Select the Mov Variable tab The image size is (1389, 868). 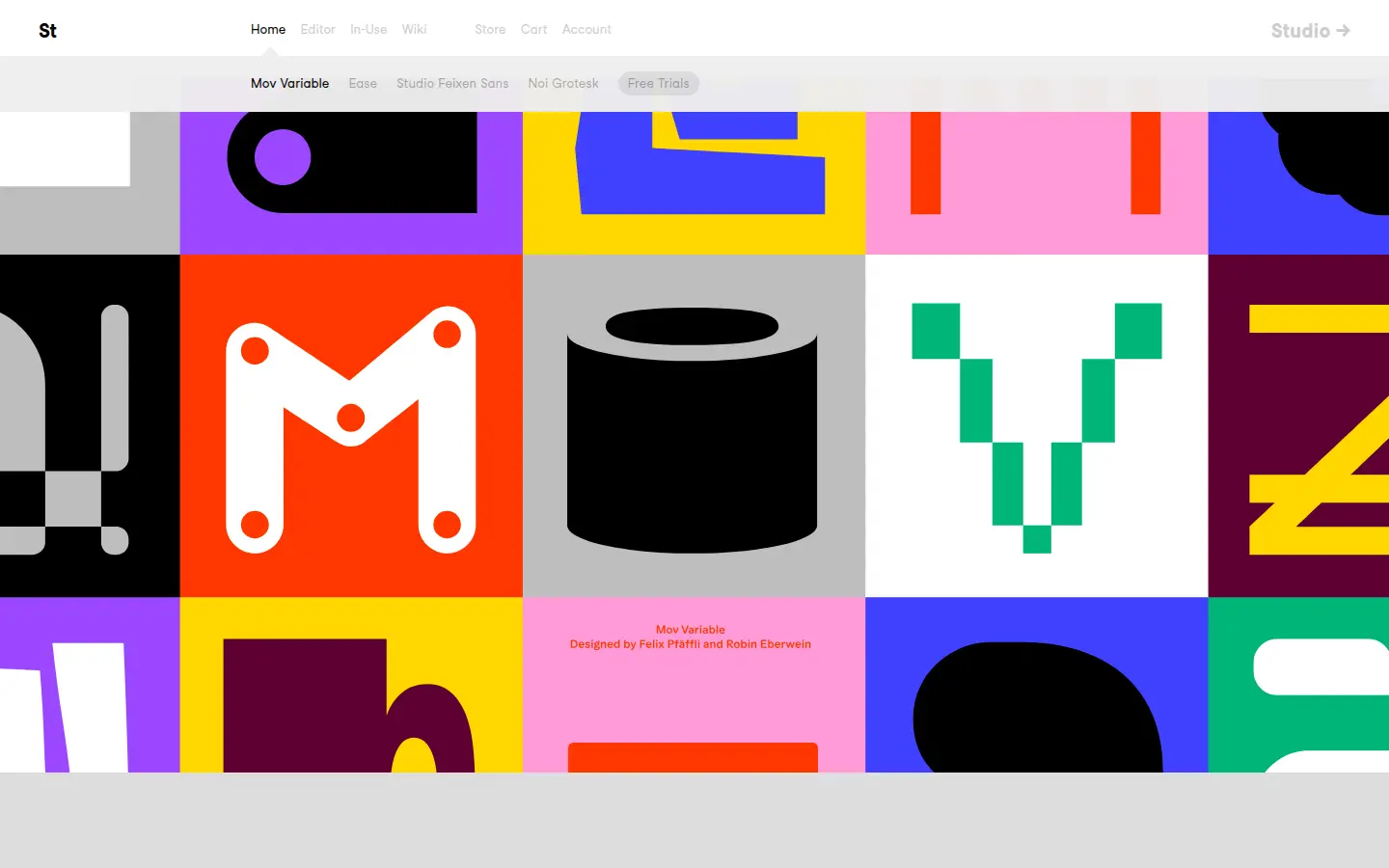coord(289,84)
